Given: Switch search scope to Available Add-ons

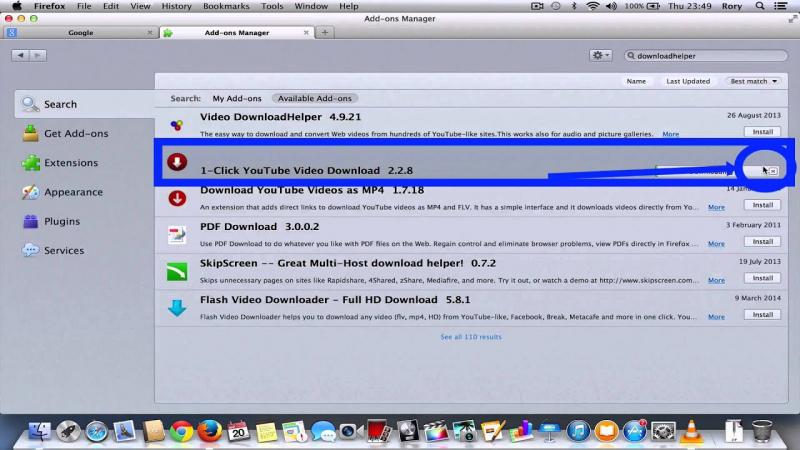Looking at the screenshot, I should point(315,98).
